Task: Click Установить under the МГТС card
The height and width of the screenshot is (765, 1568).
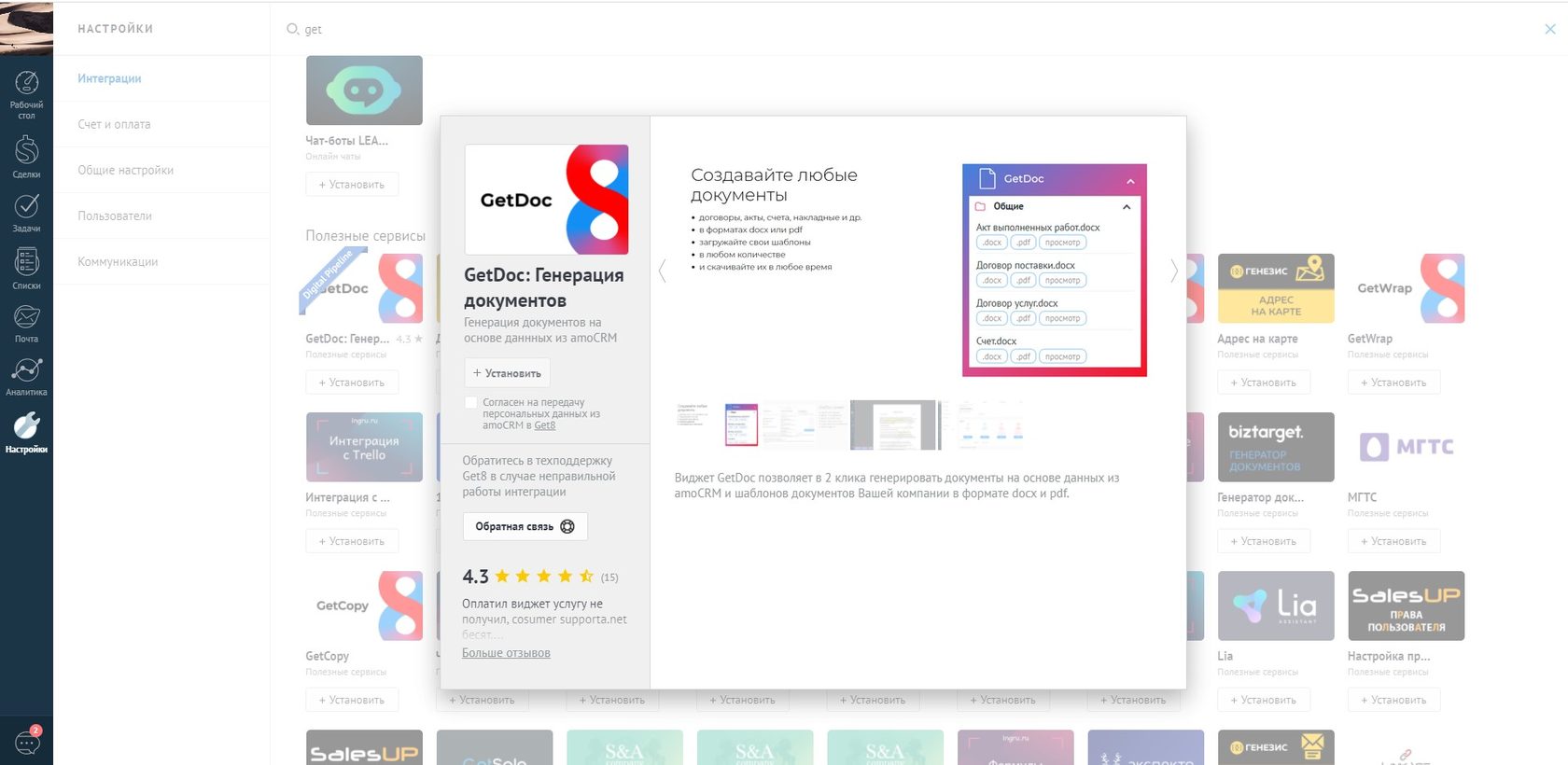Action: [1393, 541]
